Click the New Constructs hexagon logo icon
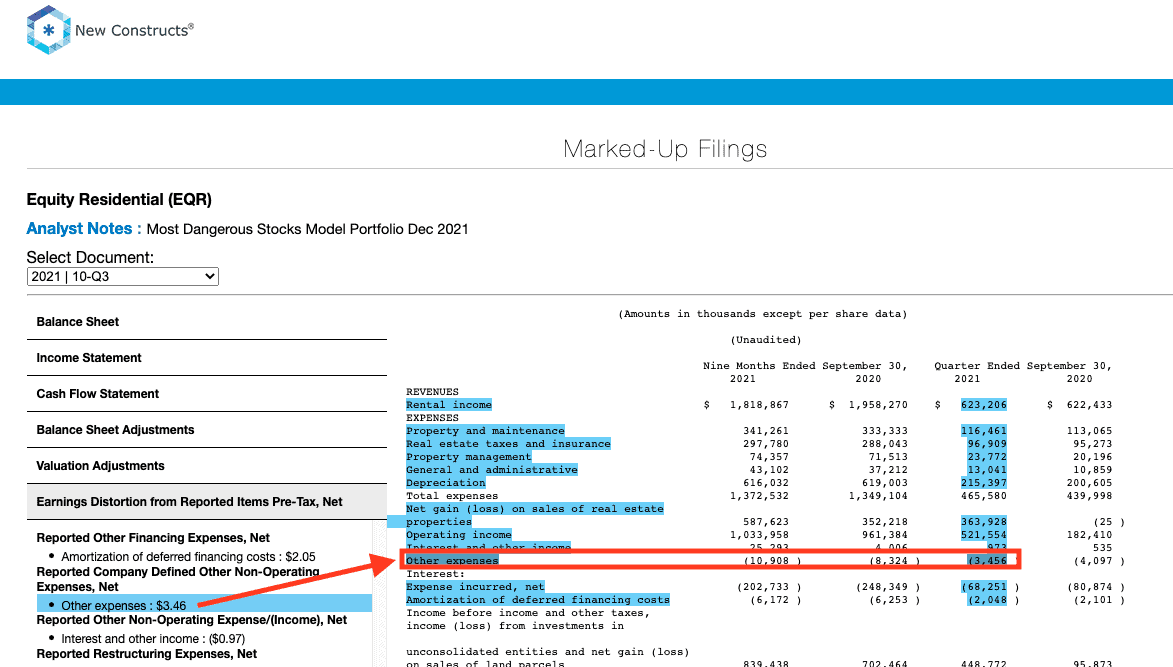The image size is (1173, 667). (x=49, y=30)
